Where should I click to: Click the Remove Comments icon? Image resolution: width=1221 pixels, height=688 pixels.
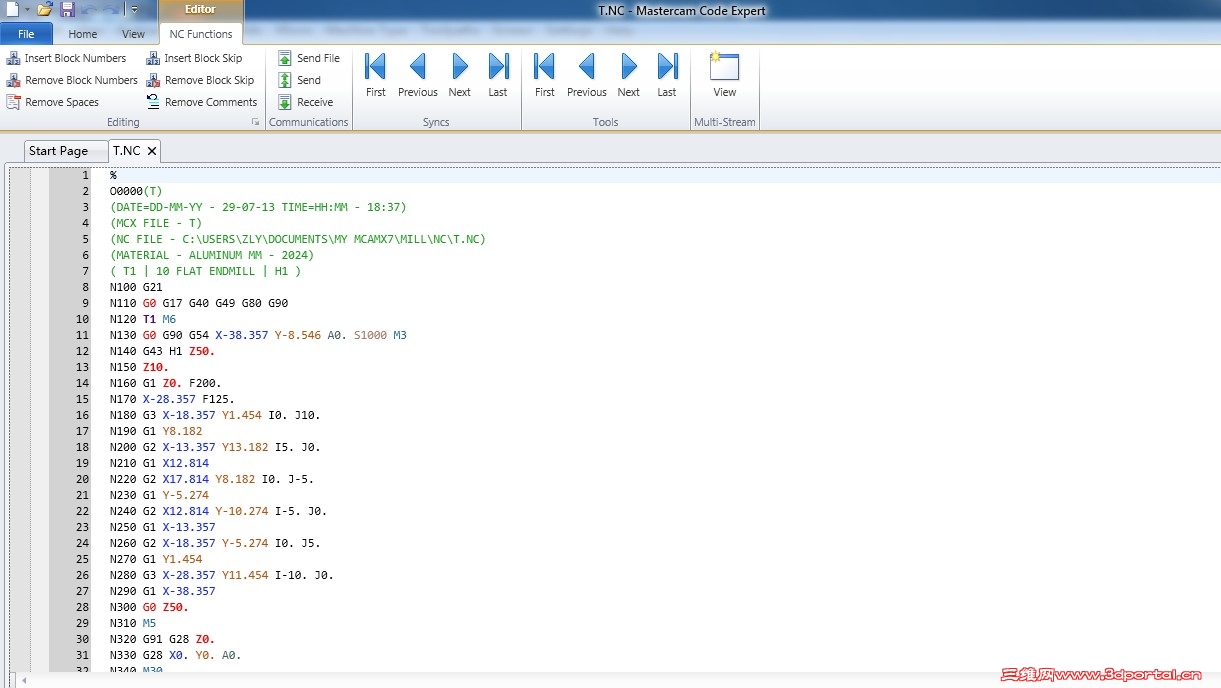click(x=153, y=102)
